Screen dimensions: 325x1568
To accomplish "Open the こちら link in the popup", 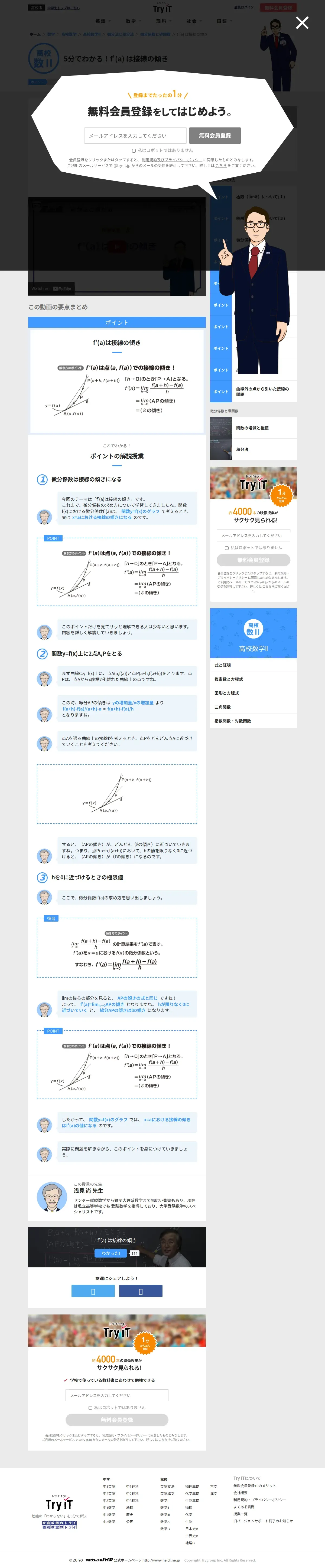I will click(221, 166).
